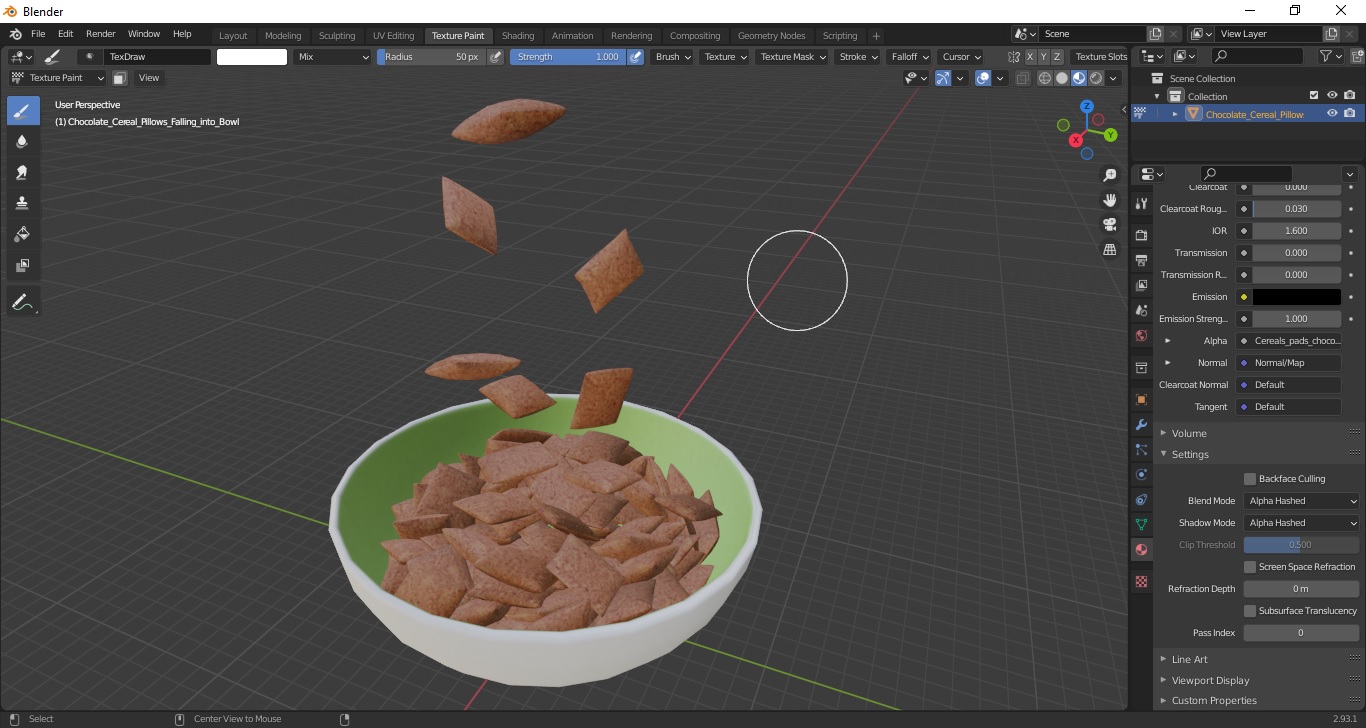
Task: Open the Object Data properties tab
Action: pyautogui.click(x=1141, y=524)
